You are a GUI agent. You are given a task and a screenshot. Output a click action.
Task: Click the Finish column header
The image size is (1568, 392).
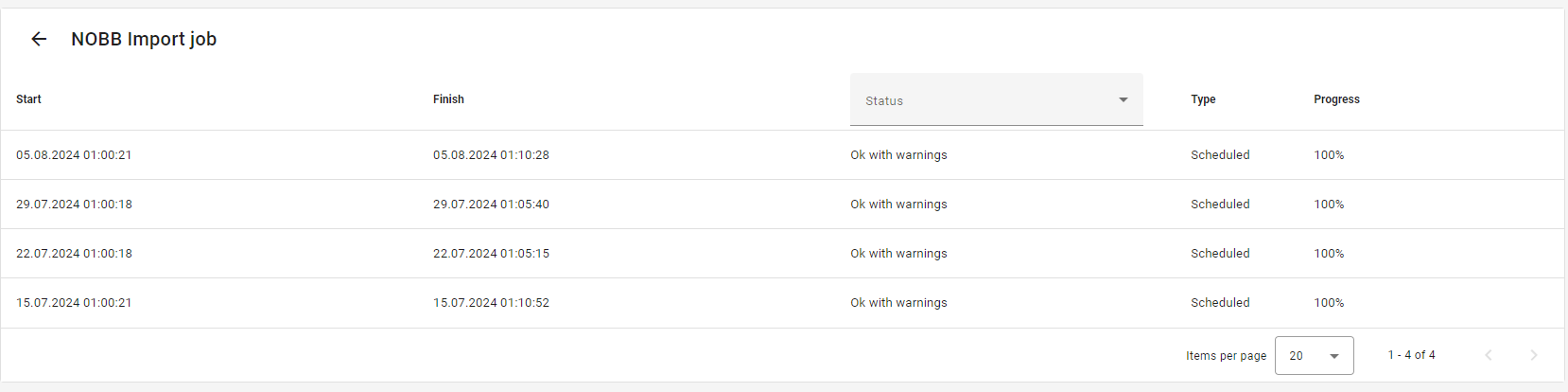(x=448, y=99)
